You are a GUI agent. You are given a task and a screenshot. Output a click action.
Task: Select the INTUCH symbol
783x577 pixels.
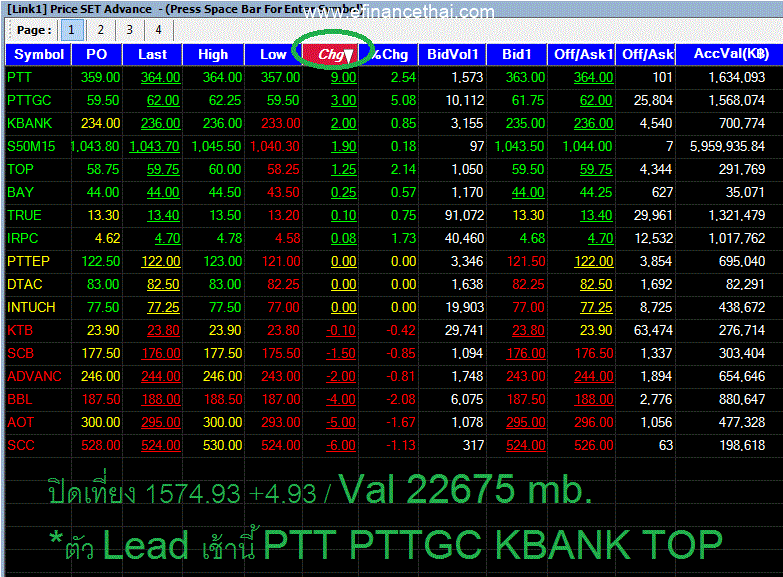click(31, 307)
